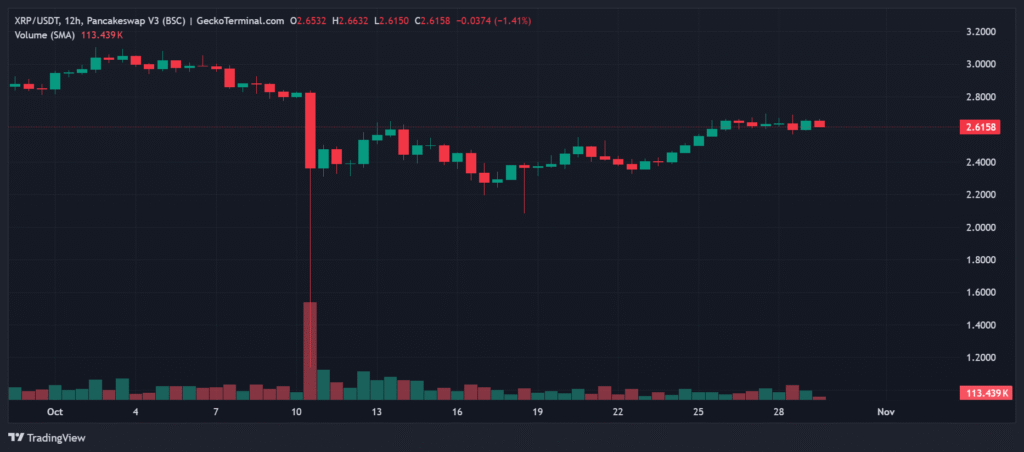Image resolution: width=1024 pixels, height=452 pixels.
Task: Click the 113.439K volume tag on price axis
Action: coord(981,391)
